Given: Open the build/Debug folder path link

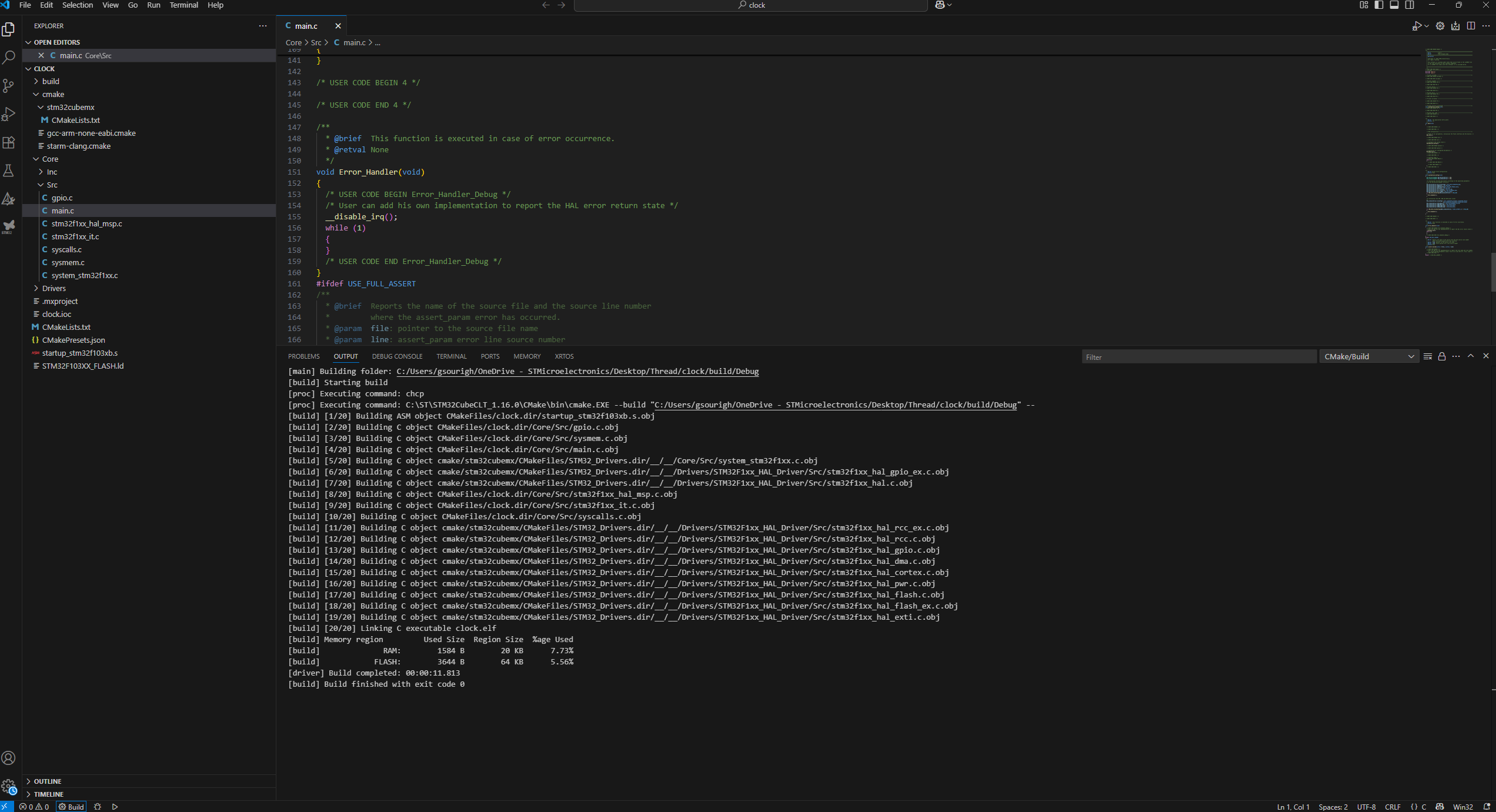Looking at the screenshot, I should [x=577, y=372].
